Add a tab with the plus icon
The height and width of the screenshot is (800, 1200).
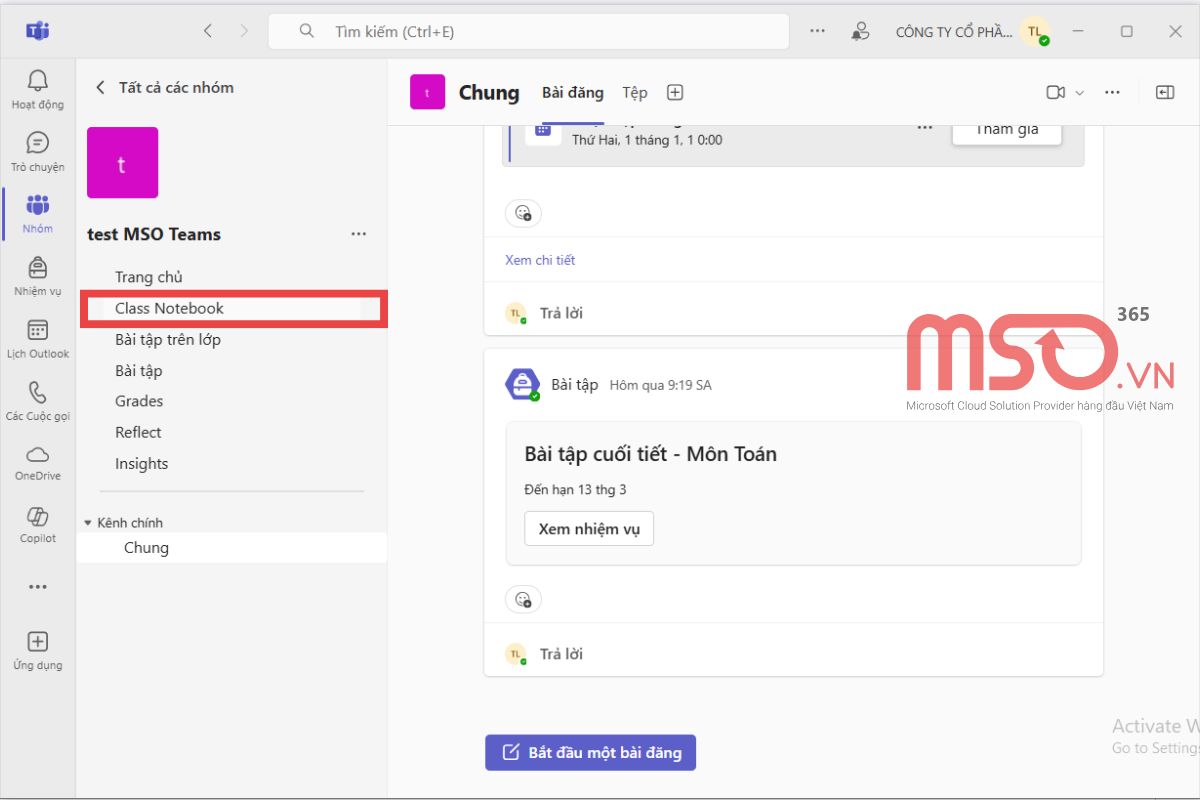click(675, 92)
